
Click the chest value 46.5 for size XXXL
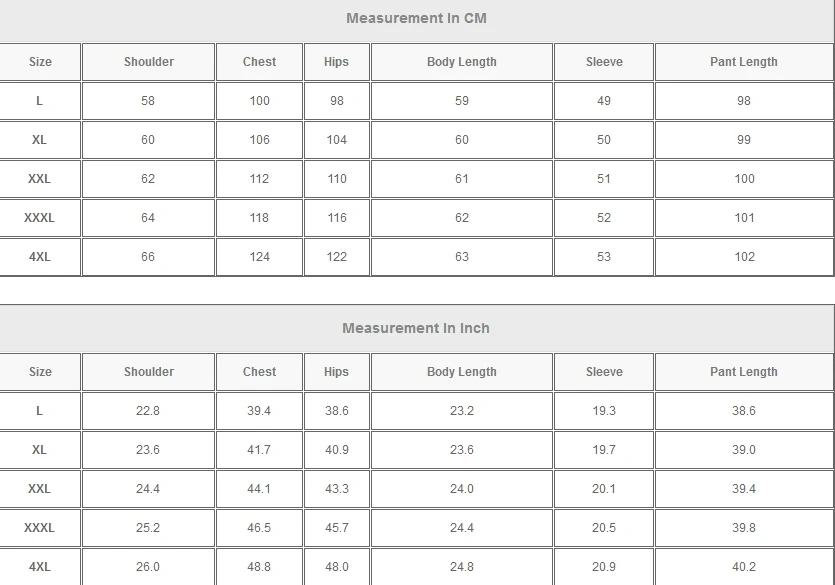pyautogui.click(x=259, y=528)
